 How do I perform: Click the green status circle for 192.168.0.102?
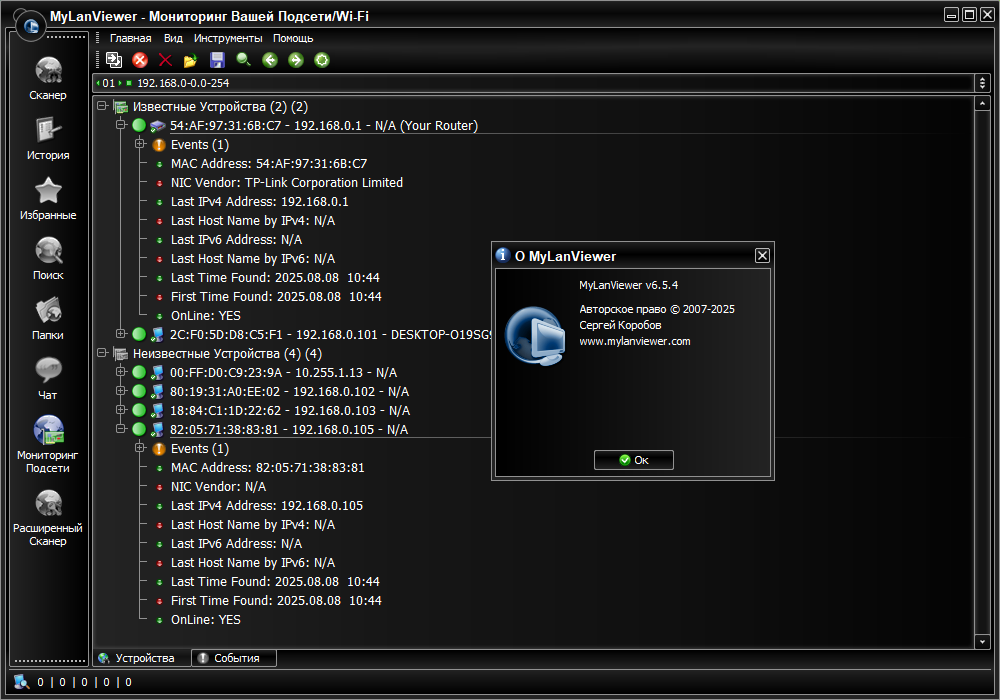click(x=139, y=391)
